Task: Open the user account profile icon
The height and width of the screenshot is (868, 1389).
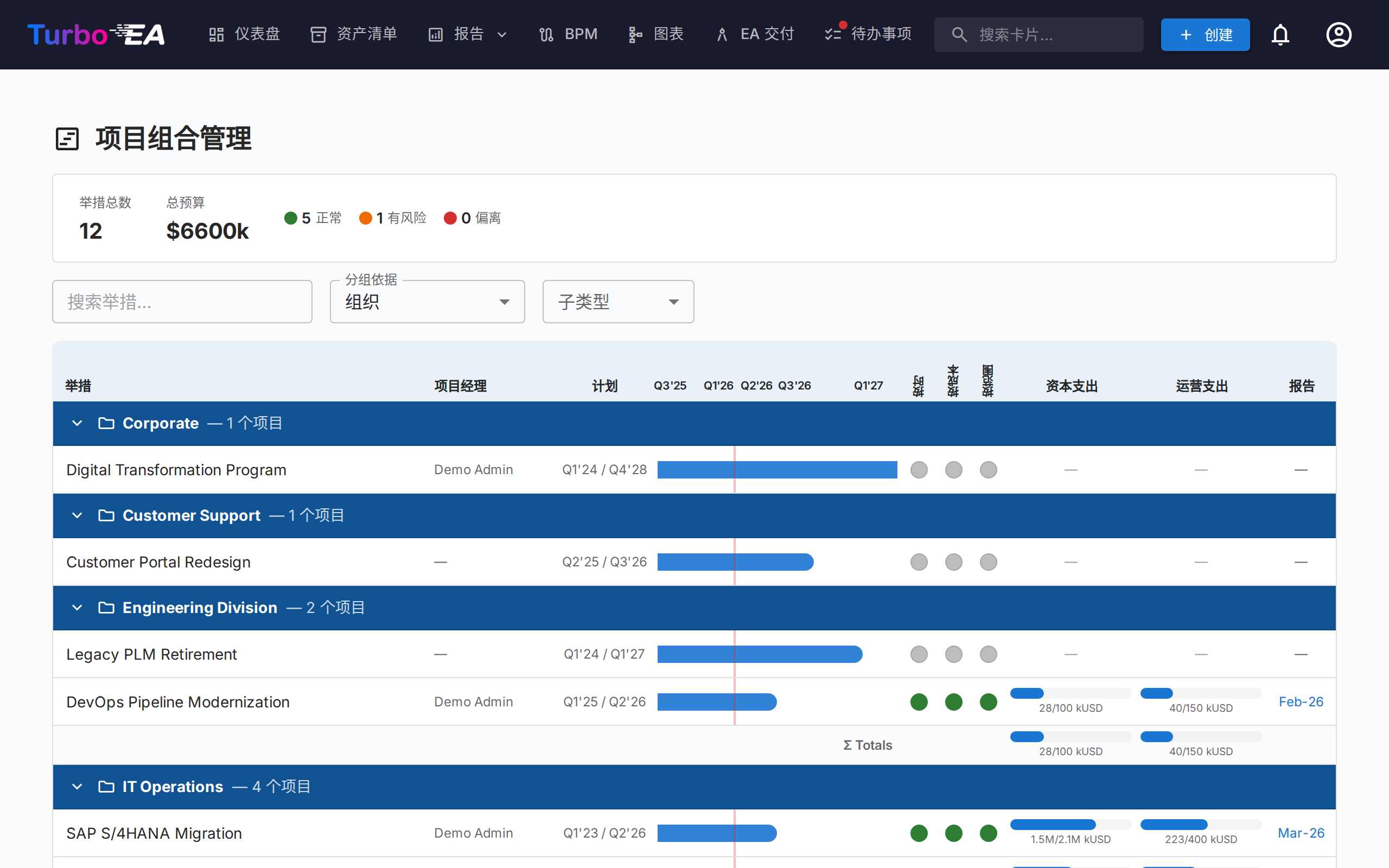Action: pyautogui.click(x=1339, y=35)
